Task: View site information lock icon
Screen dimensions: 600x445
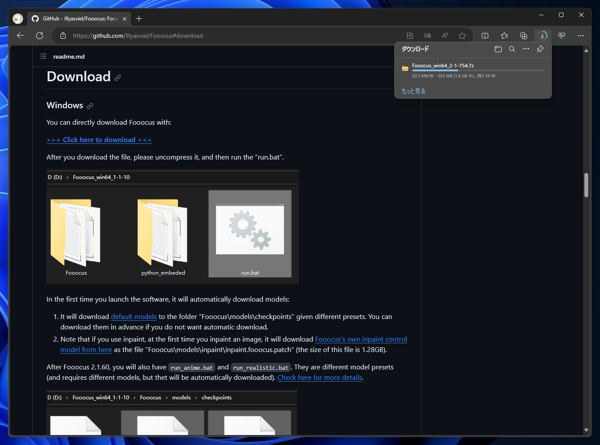Action: click(x=63, y=36)
